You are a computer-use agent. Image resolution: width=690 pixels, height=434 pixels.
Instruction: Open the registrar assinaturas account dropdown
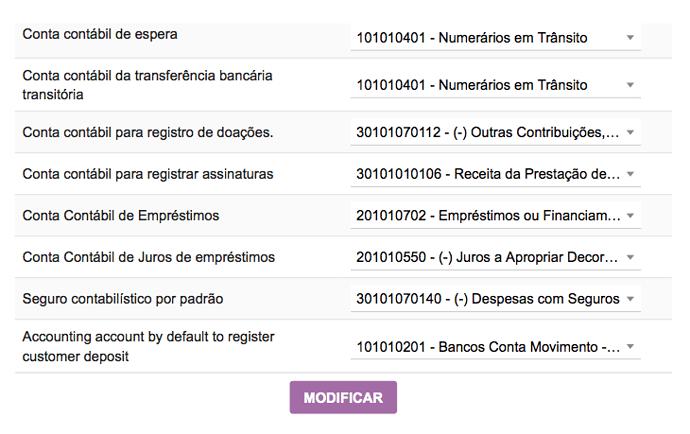(495, 174)
